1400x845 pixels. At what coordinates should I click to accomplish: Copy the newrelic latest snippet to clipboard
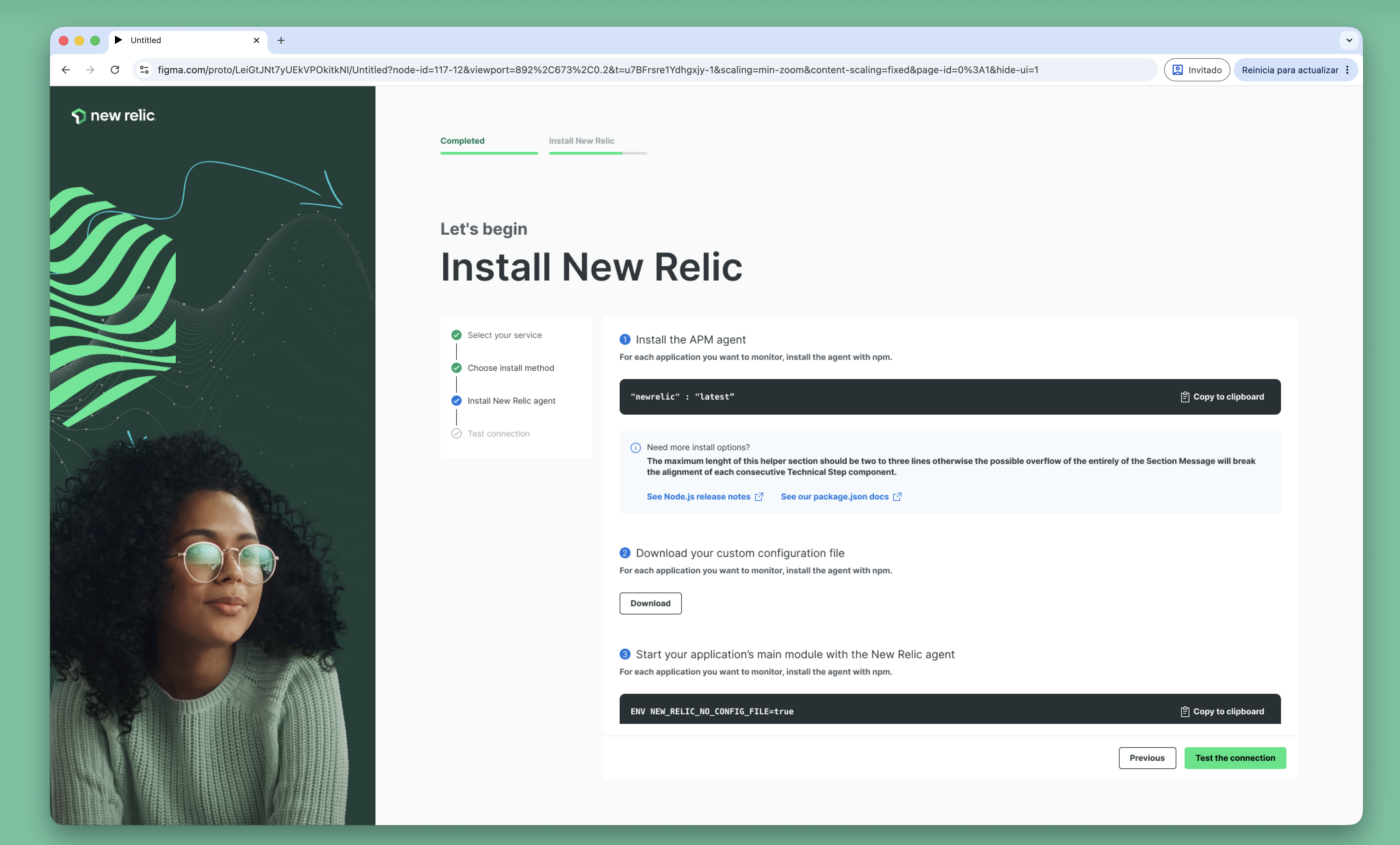click(x=1222, y=396)
